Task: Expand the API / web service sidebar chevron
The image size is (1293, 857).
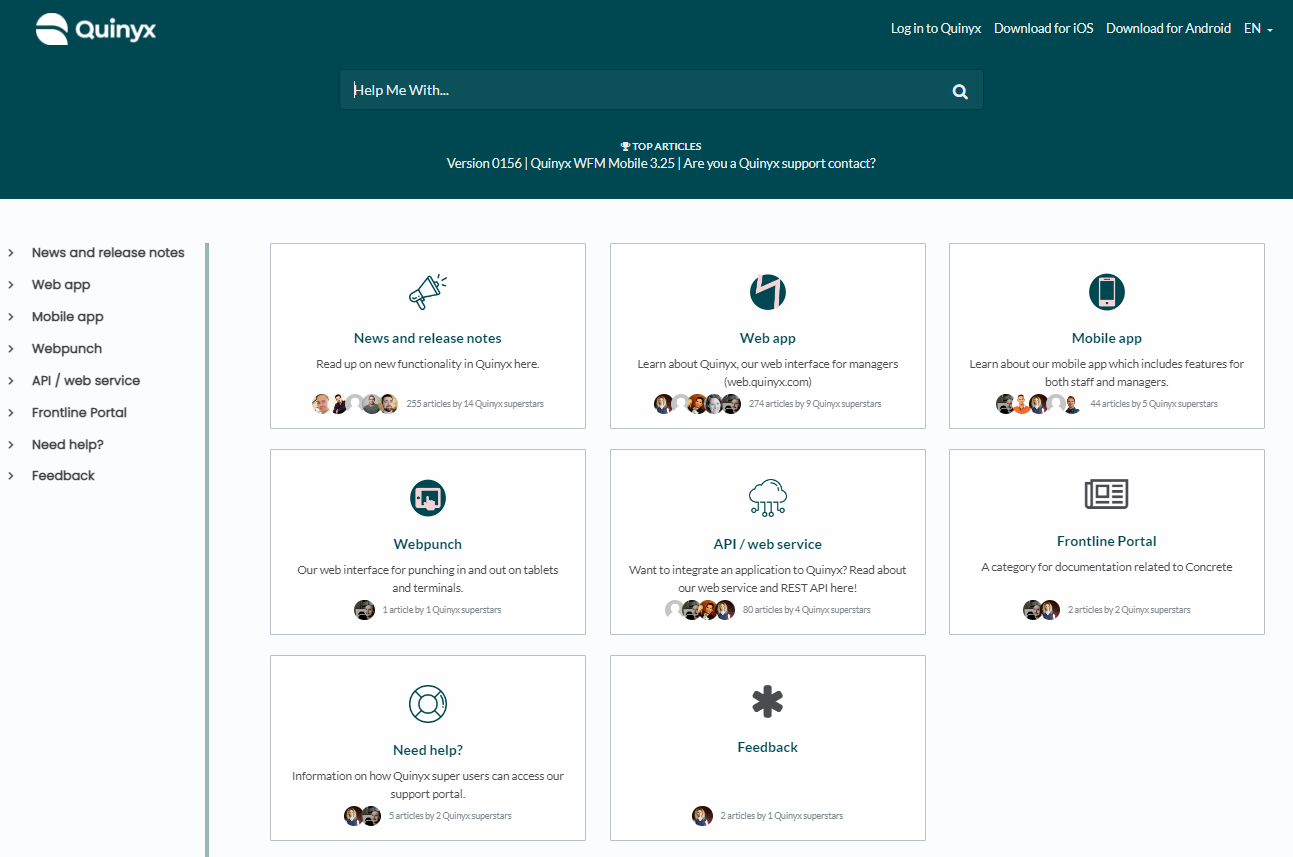Action: (x=11, y=381)
